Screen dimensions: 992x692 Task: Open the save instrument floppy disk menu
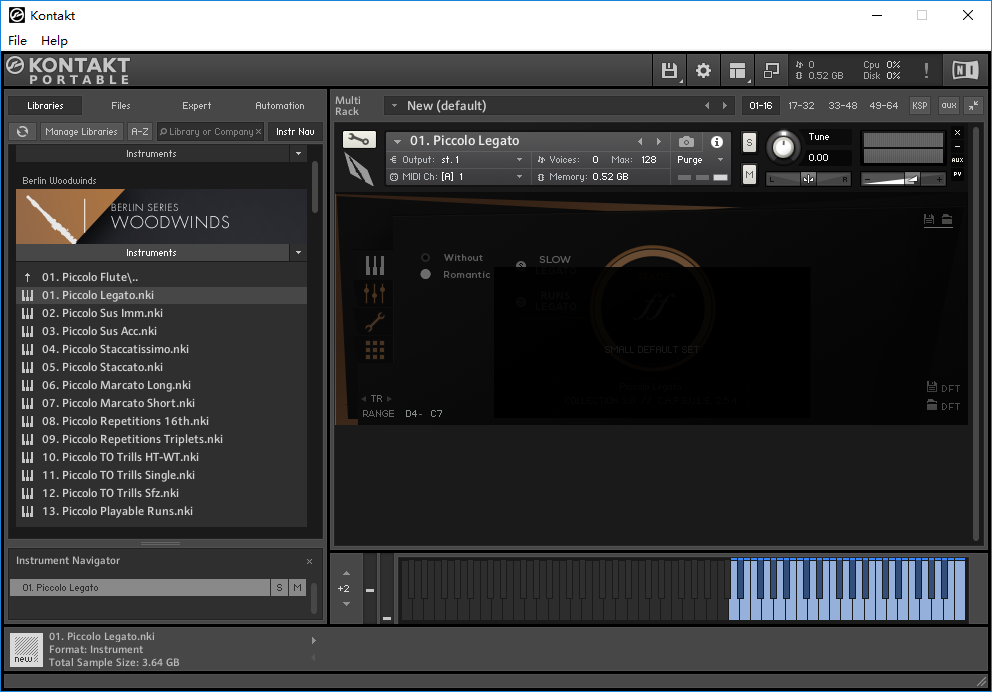pyautogui.click(x=669, y=70)
